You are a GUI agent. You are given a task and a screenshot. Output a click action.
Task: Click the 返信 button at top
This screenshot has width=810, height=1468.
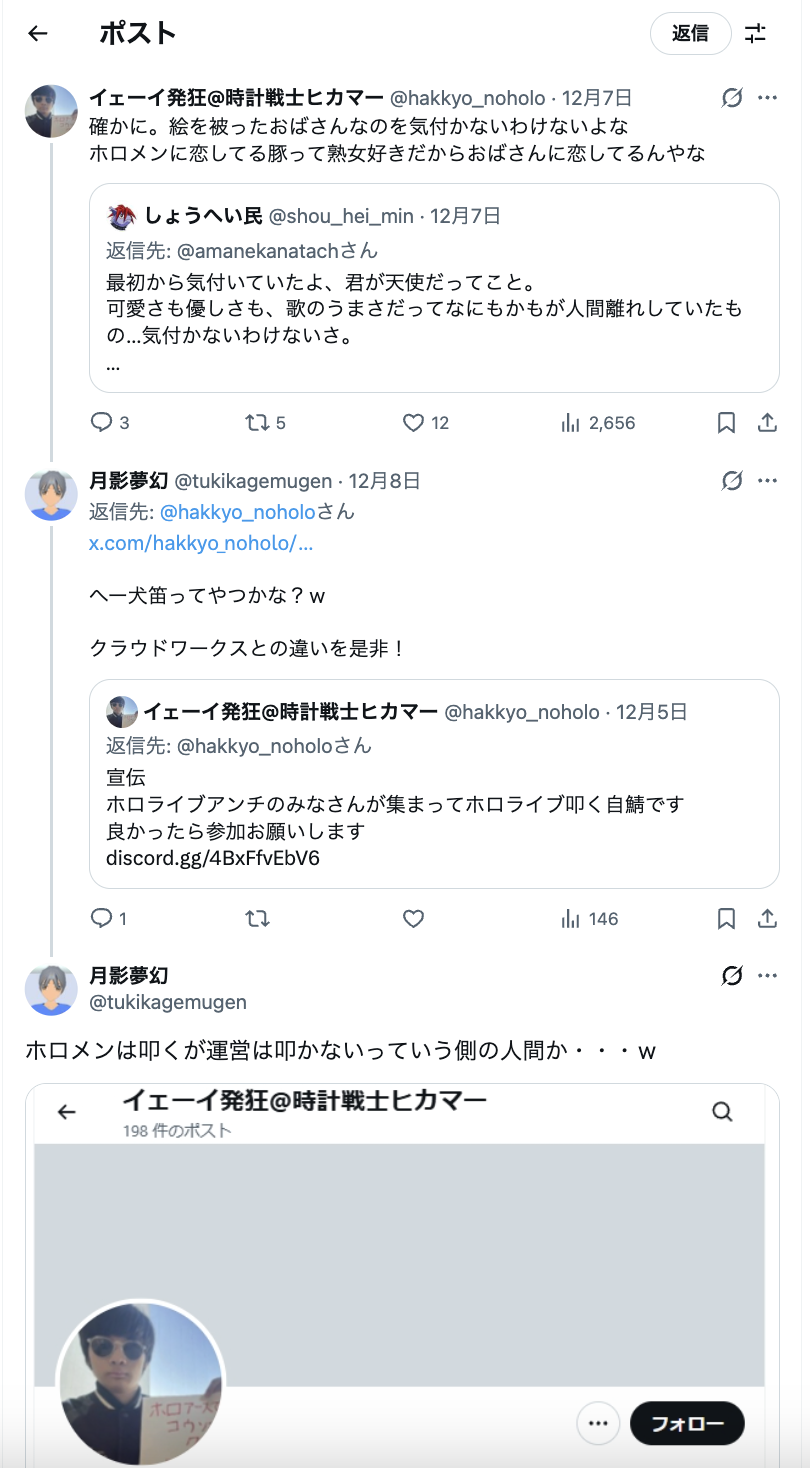pyautogui.click(x=690, y=33)
